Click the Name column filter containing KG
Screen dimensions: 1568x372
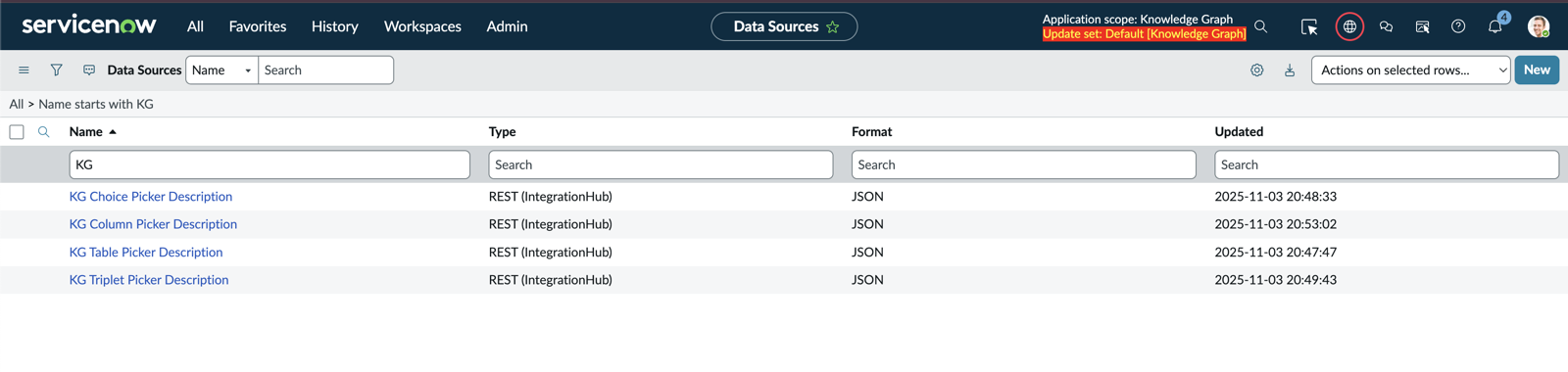click(x=269, y=164)
